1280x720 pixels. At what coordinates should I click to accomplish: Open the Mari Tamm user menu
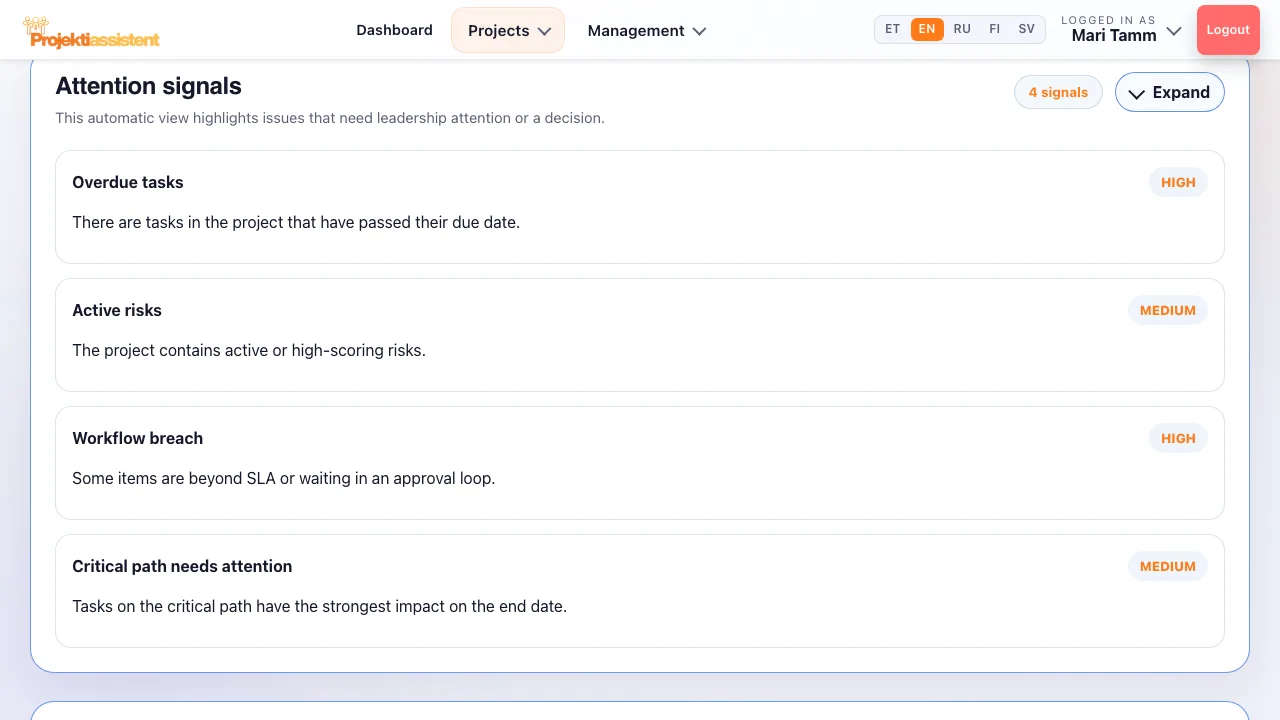[x=1121, y=30]
